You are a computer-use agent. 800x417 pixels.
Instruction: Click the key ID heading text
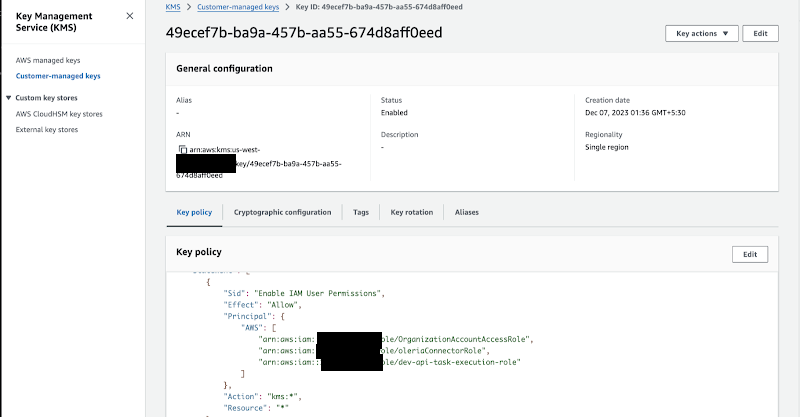304,33
